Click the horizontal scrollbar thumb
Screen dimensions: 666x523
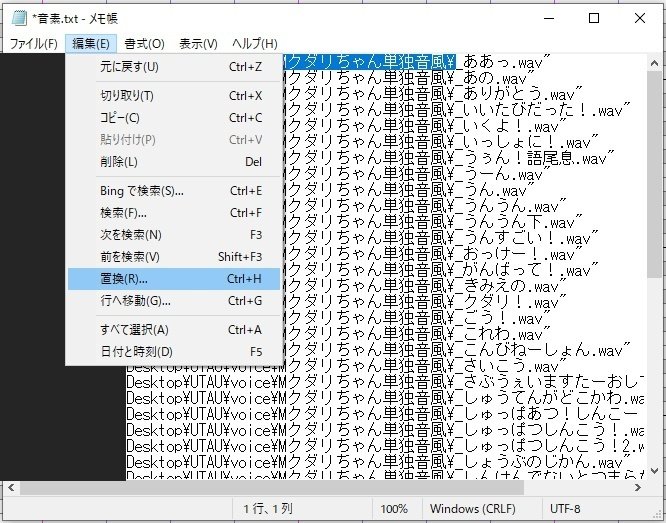click(x=272, y=488)
